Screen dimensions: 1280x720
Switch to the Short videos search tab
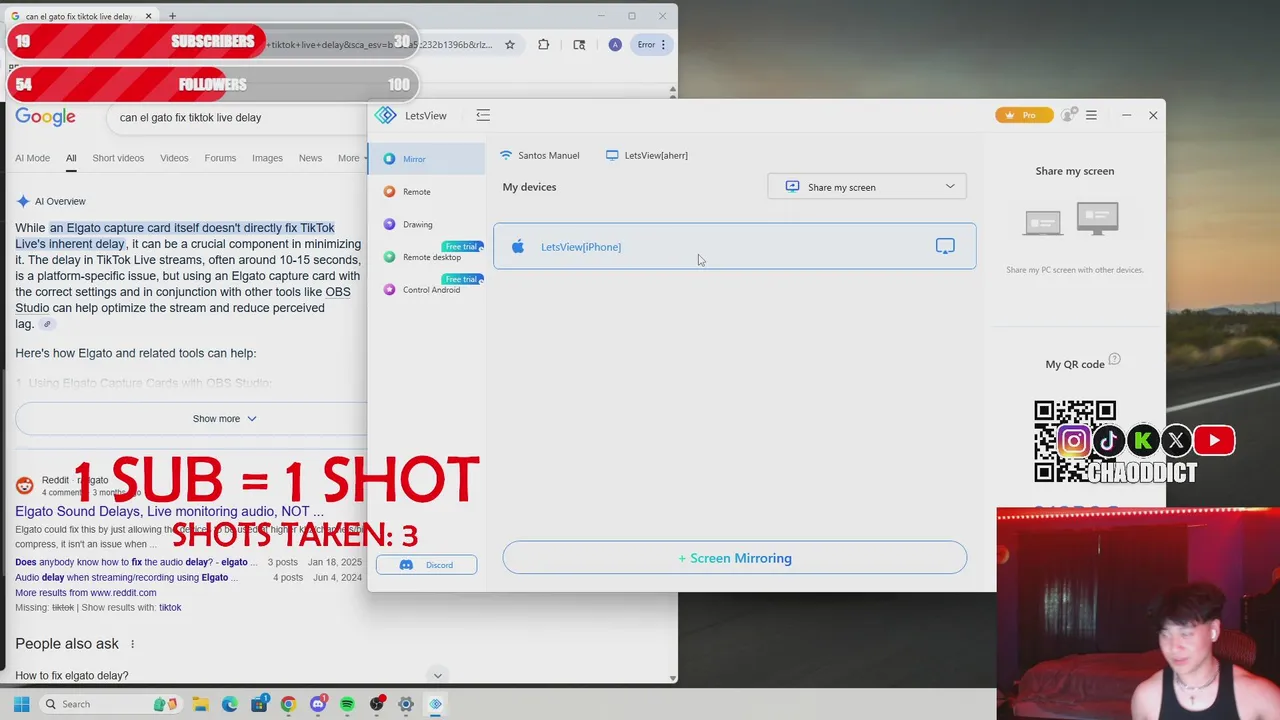tap(118, 158)
